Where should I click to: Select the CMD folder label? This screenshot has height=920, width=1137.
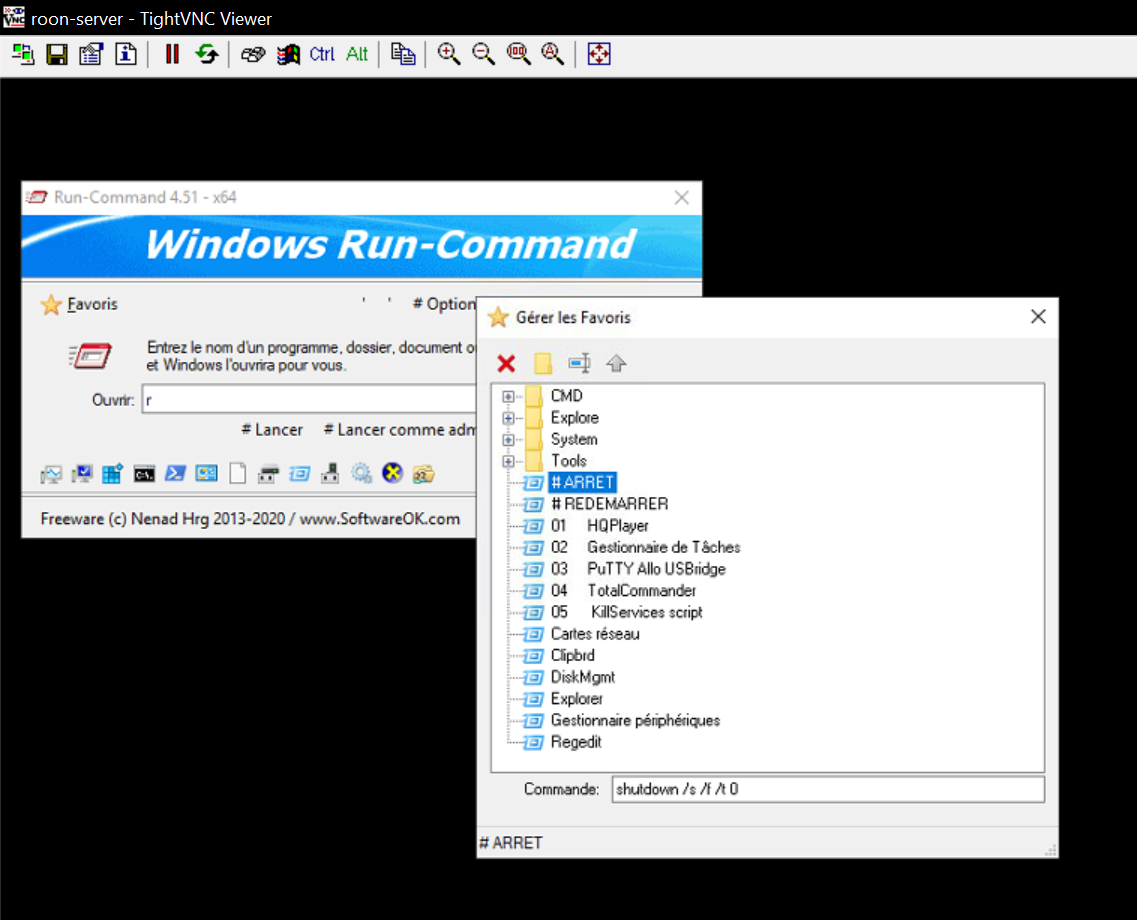(x=566, y=396)
